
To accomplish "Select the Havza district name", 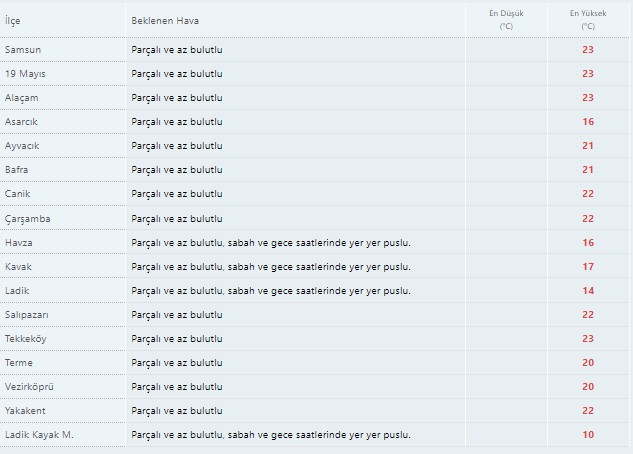I will click(19, 243).
